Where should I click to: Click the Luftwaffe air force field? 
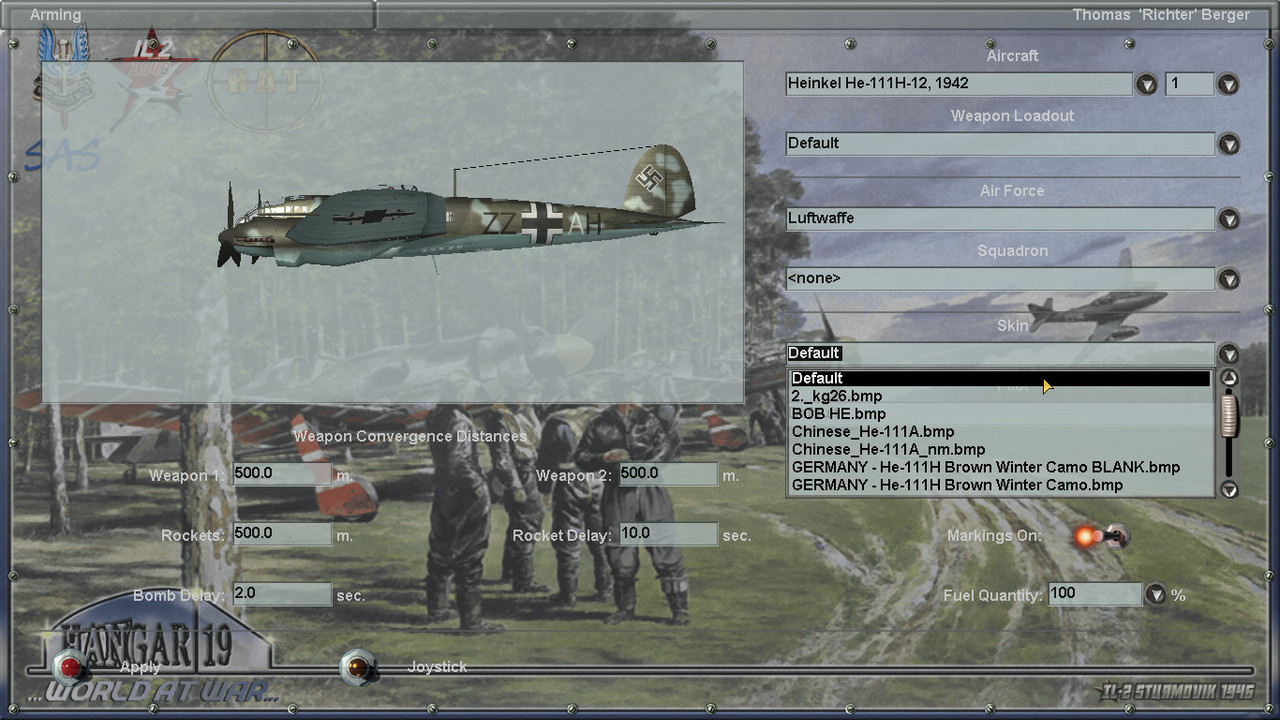coord(1000,219)
